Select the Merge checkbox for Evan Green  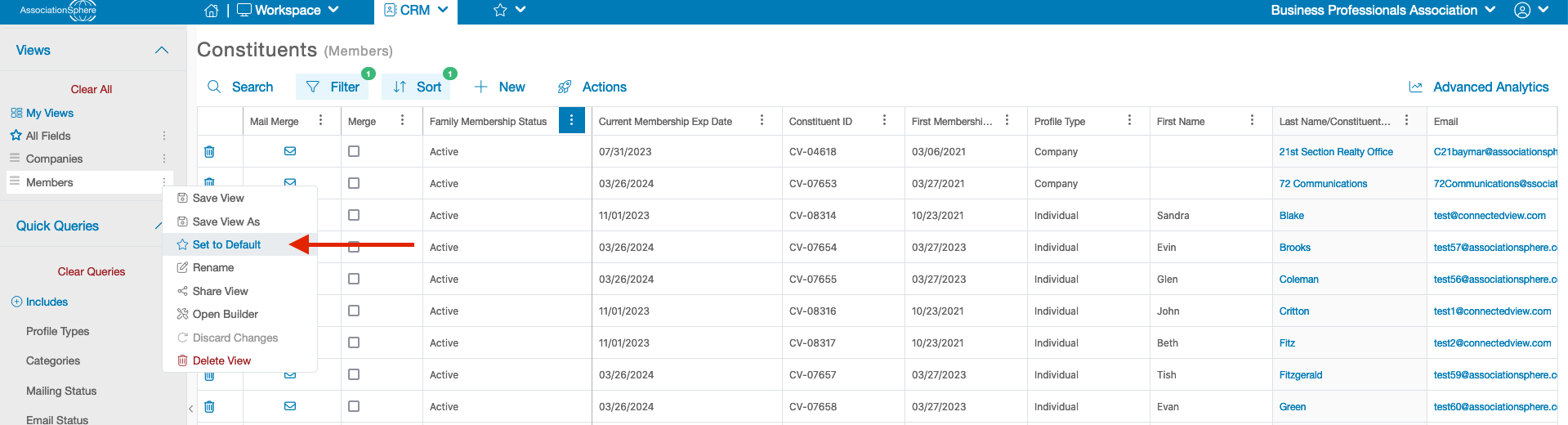(354, 406)
